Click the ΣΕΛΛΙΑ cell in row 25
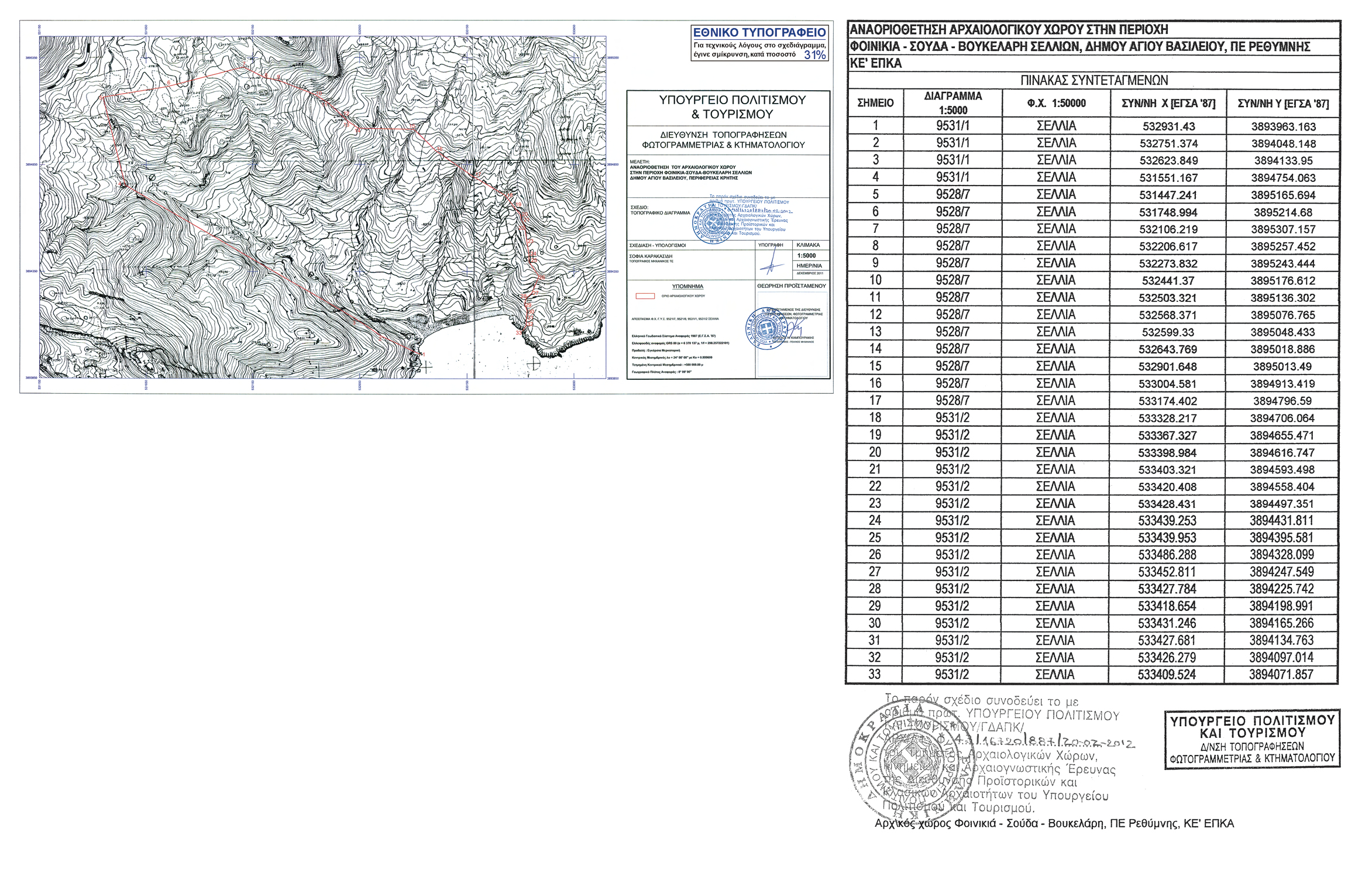This screenshot has width=1372, height=869. (1055, 538)
